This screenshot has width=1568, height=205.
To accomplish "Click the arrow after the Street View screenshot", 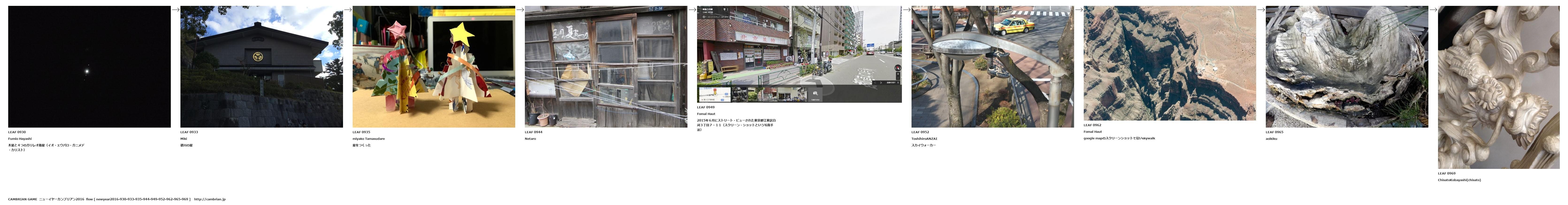I will coord(906,10).
